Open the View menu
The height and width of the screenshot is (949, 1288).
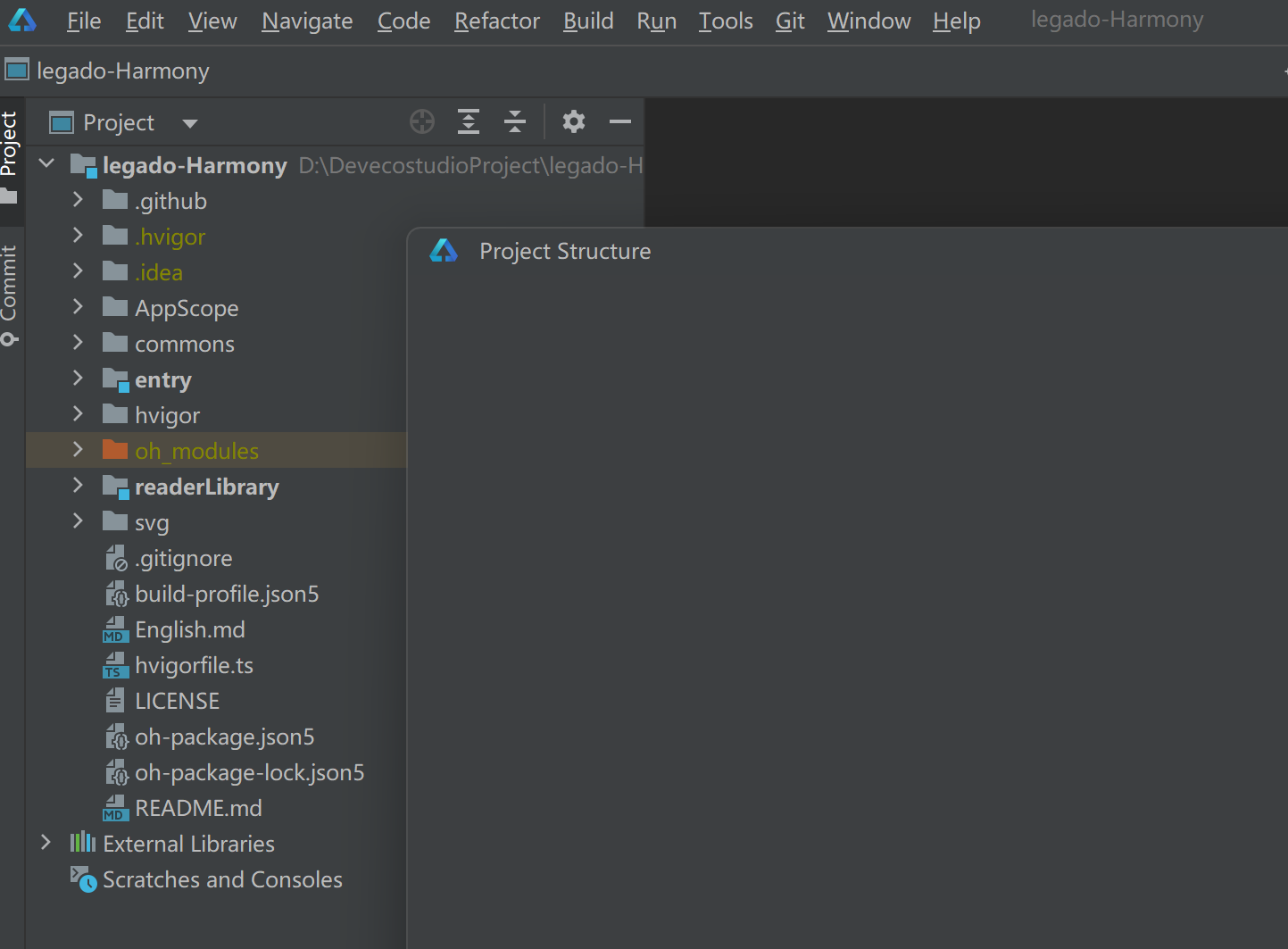pyautogui.click(x=212, y=21)
